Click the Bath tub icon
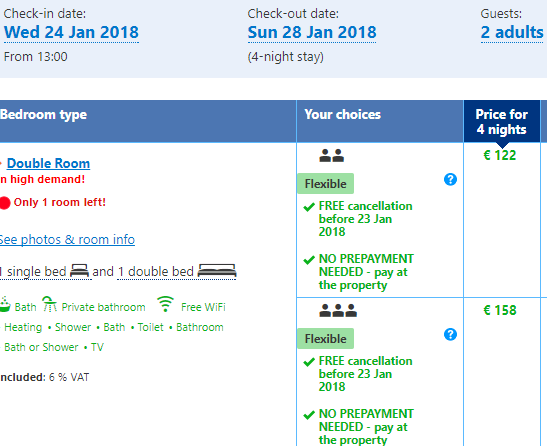The height and width of the screenshot is (446, 547). (5, 304)
